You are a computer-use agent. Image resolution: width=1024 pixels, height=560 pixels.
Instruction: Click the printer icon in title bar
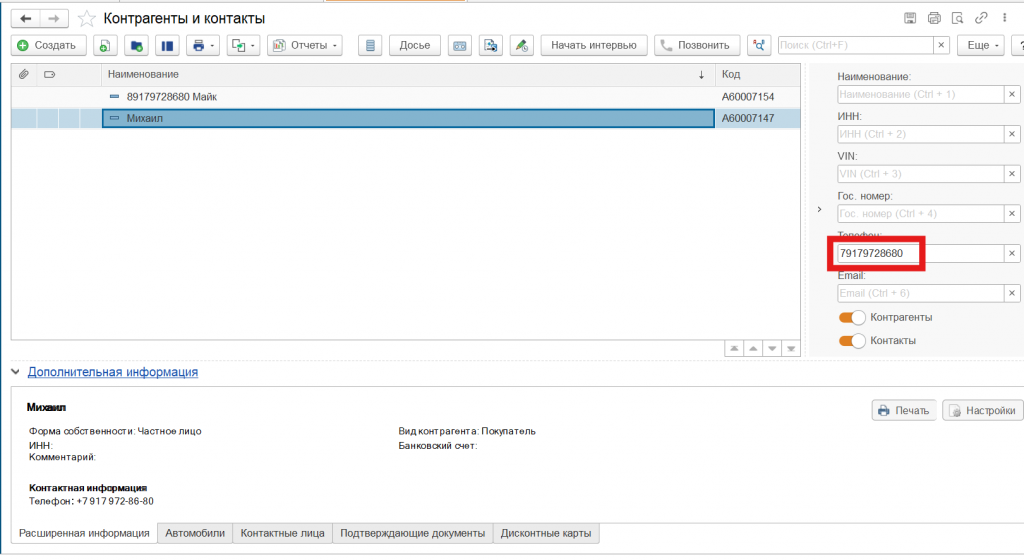point(934,18)
